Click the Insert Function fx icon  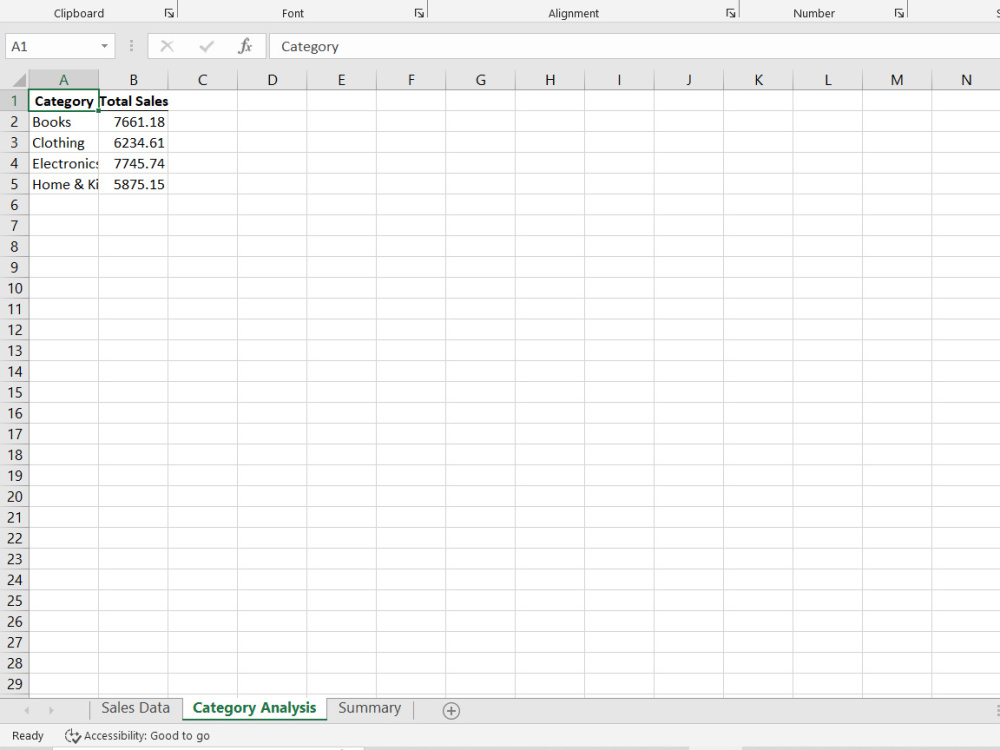(x=245, y=46)
